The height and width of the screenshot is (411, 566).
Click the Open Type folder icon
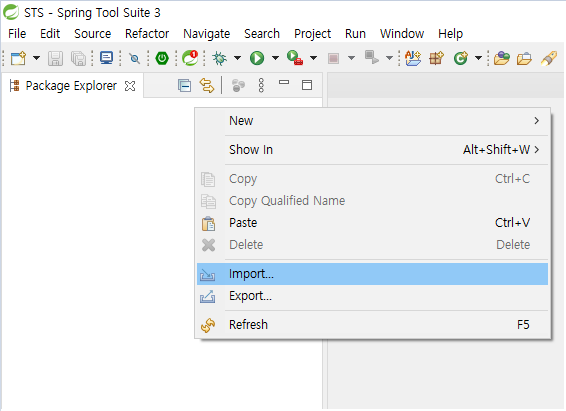(x=502, y=58)
